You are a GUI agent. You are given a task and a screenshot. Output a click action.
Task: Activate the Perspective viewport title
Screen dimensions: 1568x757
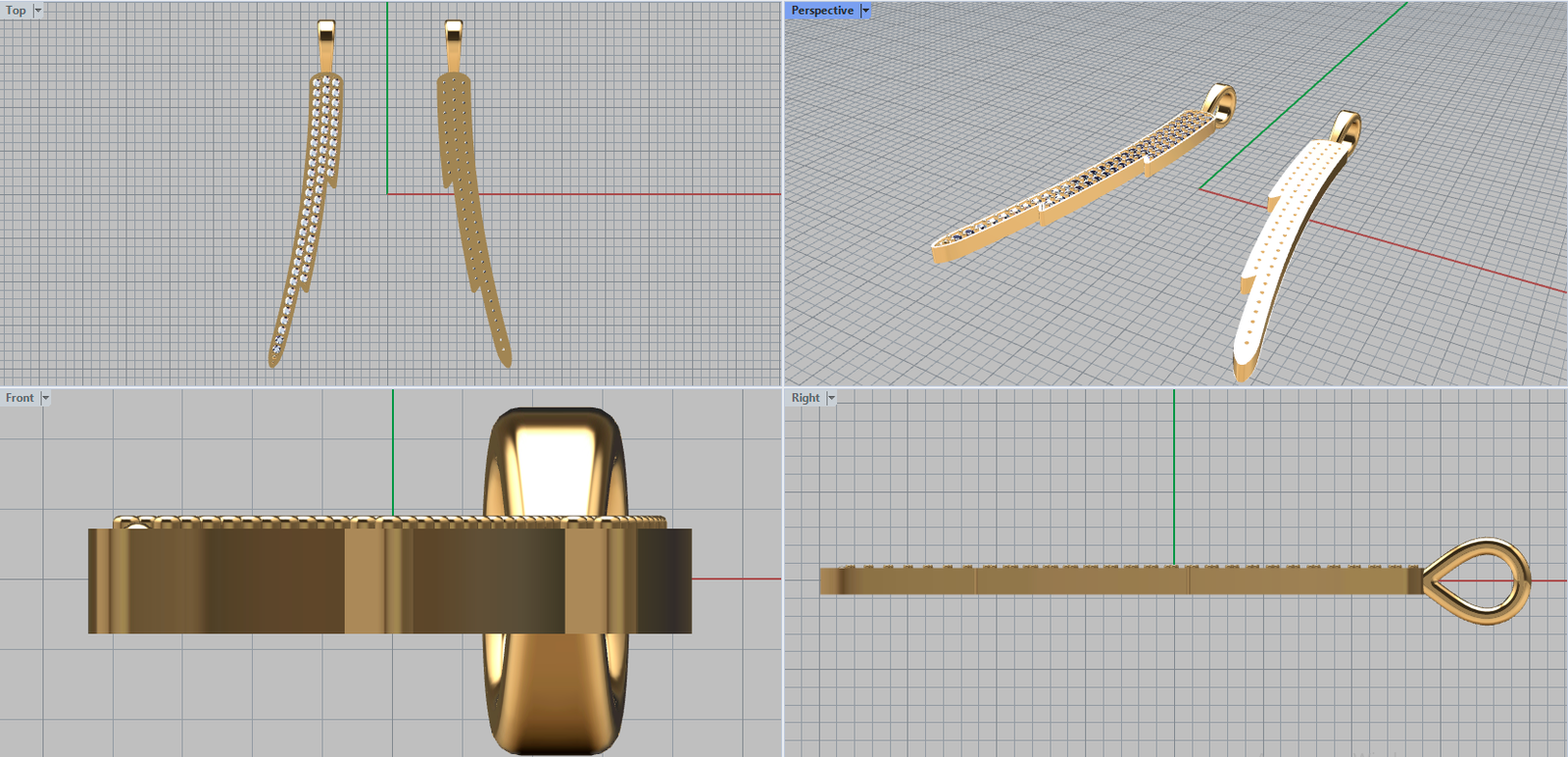821,11
